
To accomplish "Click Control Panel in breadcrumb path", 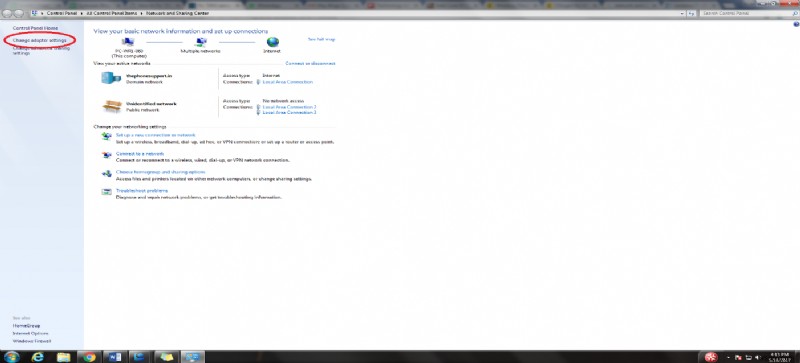I will tap(62, 13).
